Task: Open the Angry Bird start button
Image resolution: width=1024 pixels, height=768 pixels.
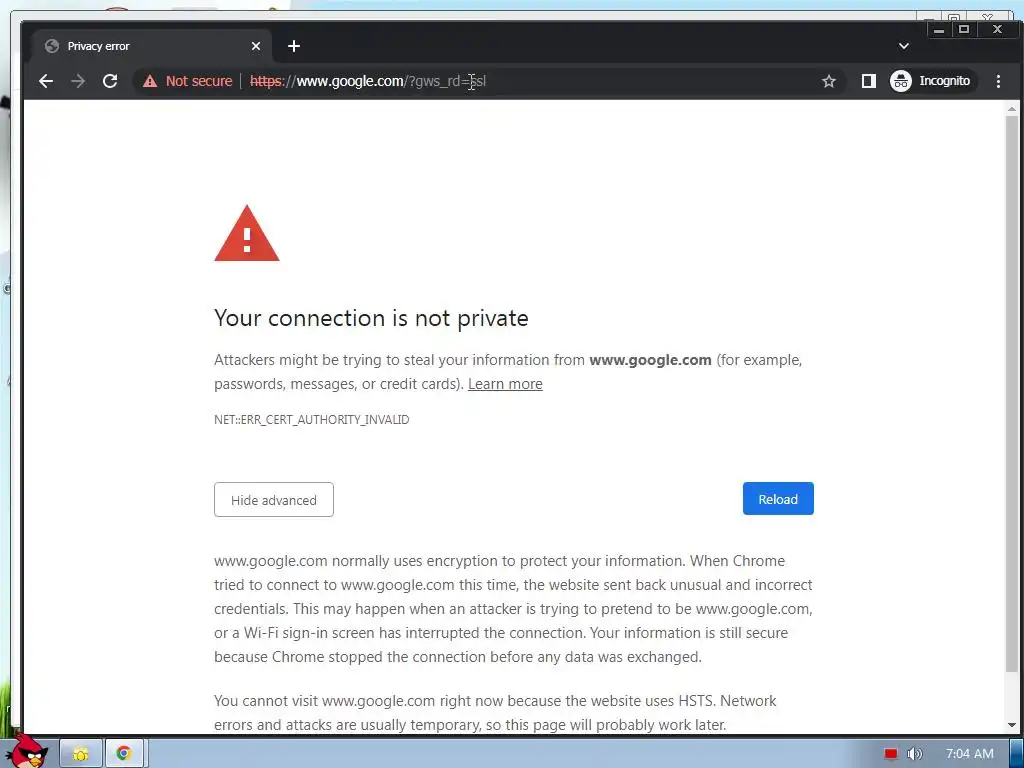Action: click(x=27, y=752)
